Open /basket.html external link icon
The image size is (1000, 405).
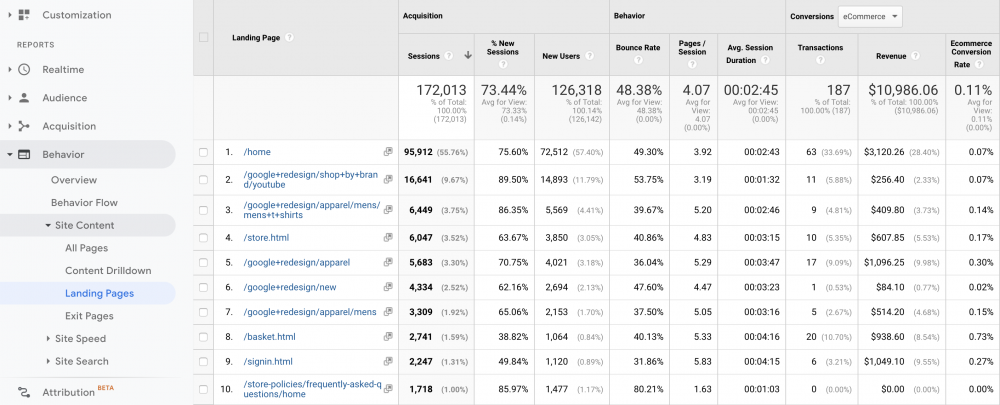coord(388,338)
